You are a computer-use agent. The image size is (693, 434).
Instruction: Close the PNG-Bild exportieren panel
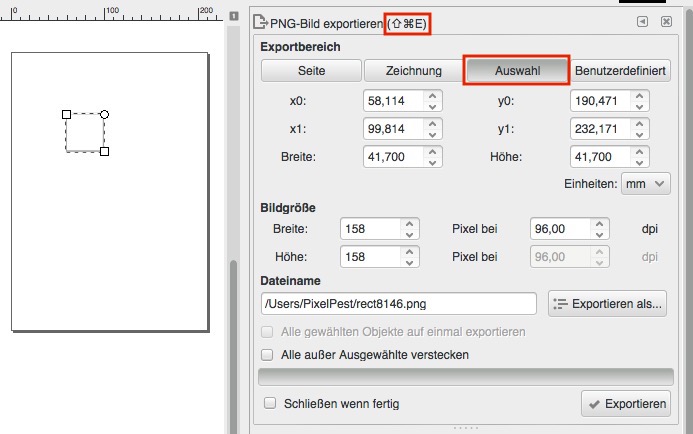click(x=666, y=21)
